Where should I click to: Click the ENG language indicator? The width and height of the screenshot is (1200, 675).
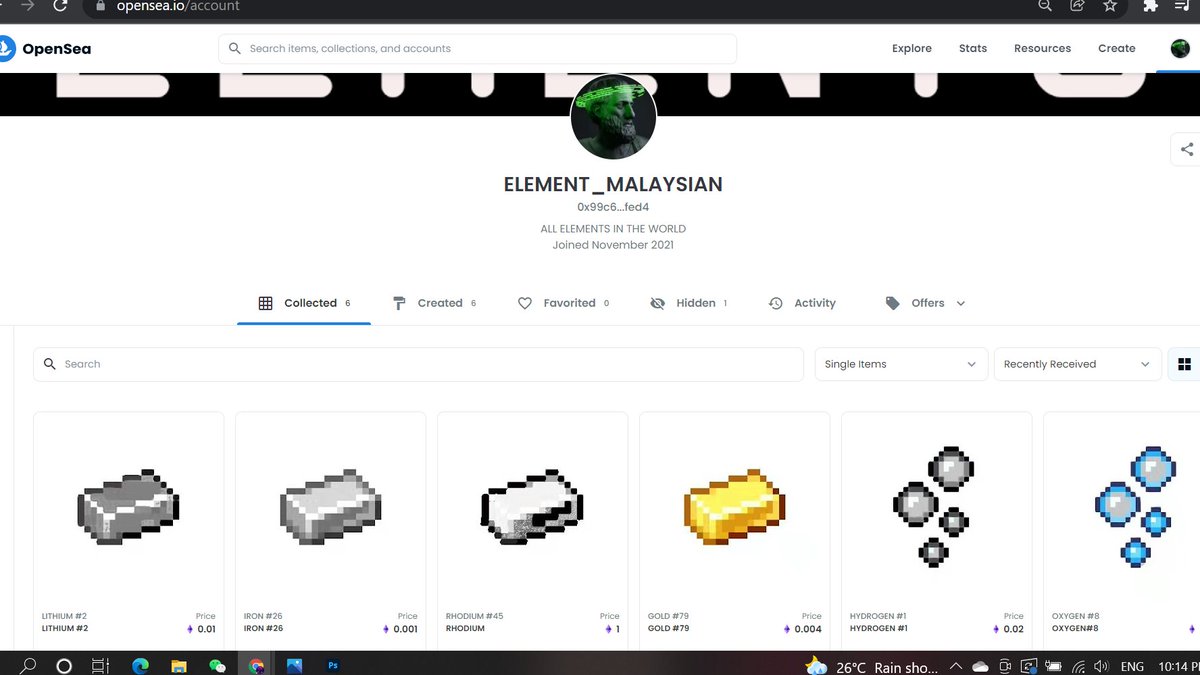(1132, 666)
